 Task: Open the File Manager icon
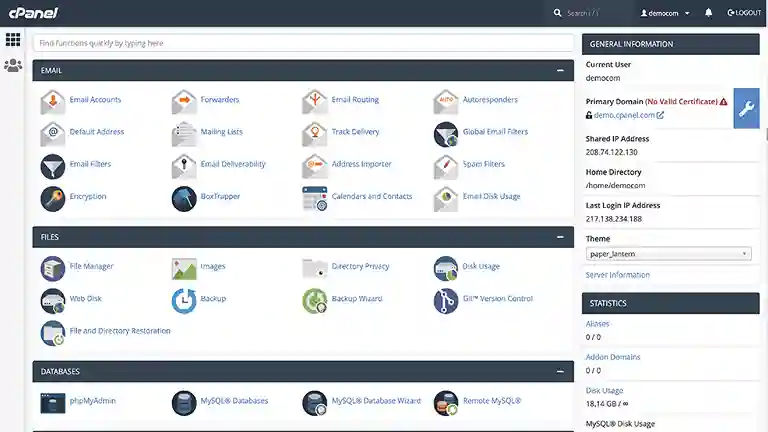[53, 268]
